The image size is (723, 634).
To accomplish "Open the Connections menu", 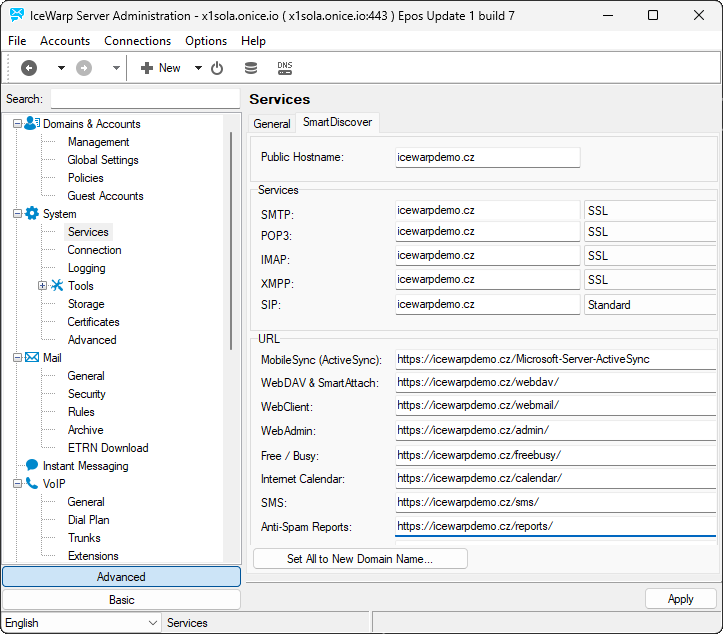I will pos(137,41).
